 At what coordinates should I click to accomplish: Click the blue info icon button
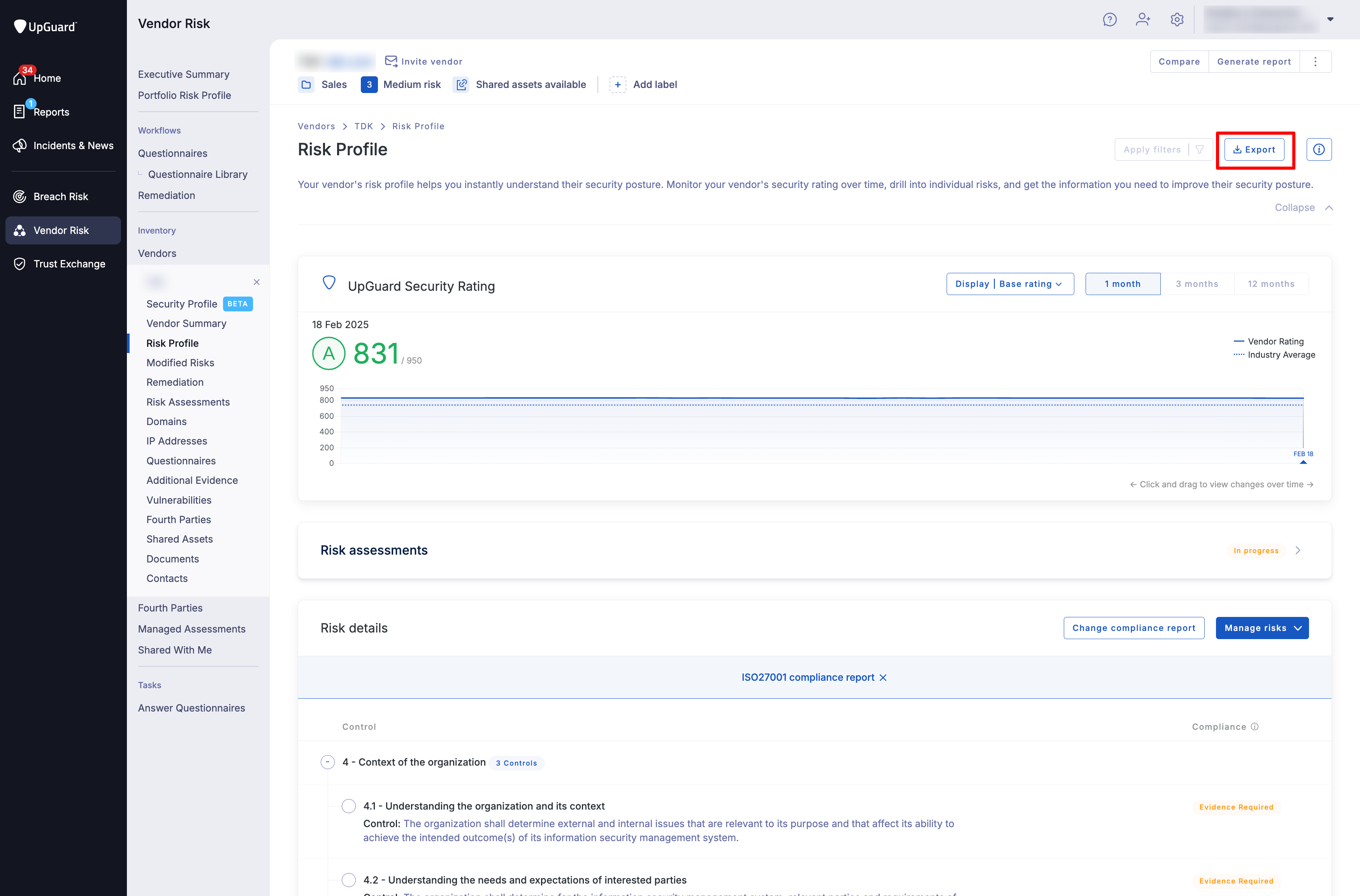(x=1319, y=150)
